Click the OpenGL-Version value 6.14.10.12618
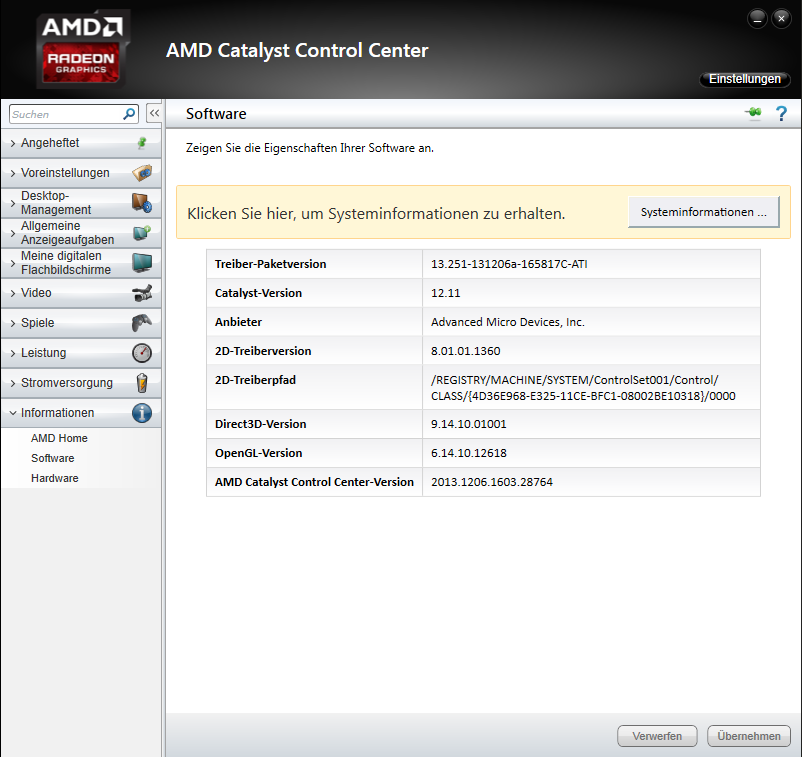The height and width of the screenshot is (757, 802). tap(469, 453)
